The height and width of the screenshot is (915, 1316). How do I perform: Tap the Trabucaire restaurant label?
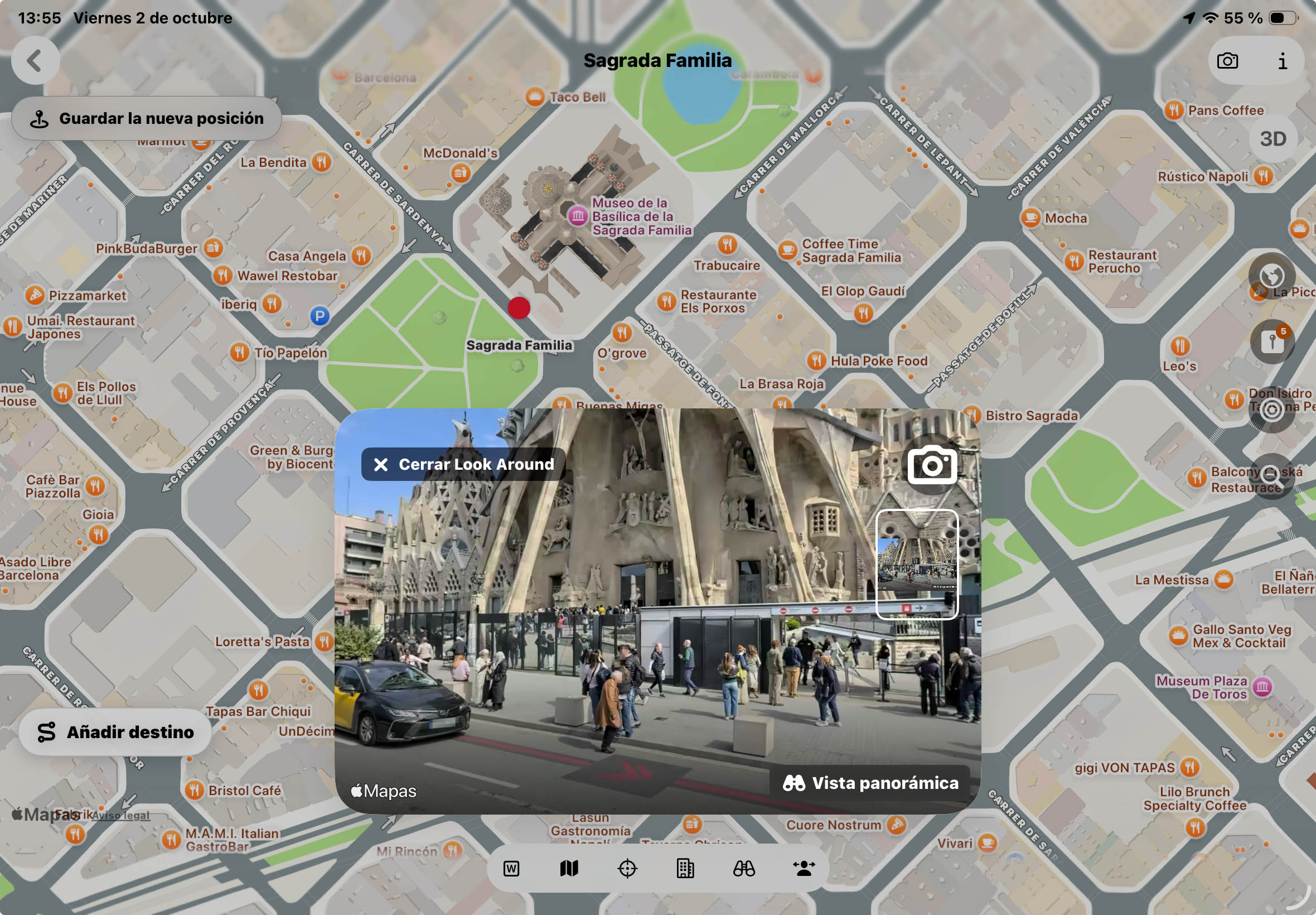click(727, 266)
